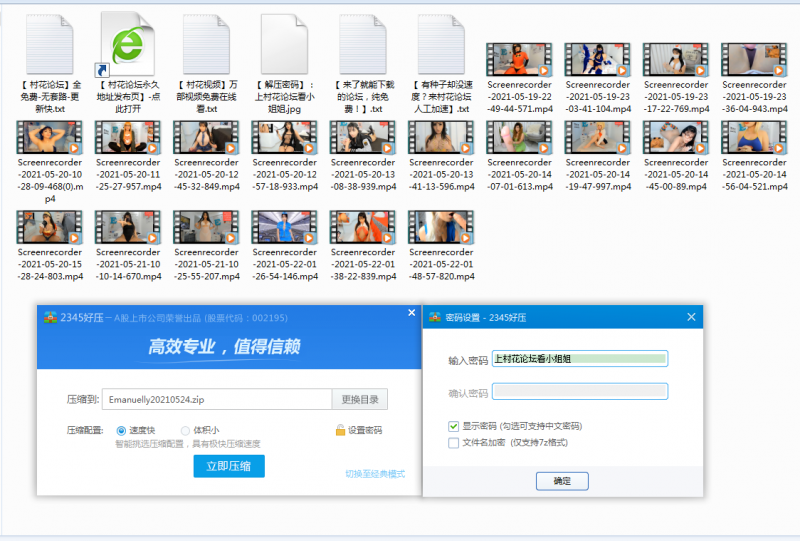Screen dimensions: 800x541
Task: Click the lock icon beside 设置密码
Action: pos(340,430)
